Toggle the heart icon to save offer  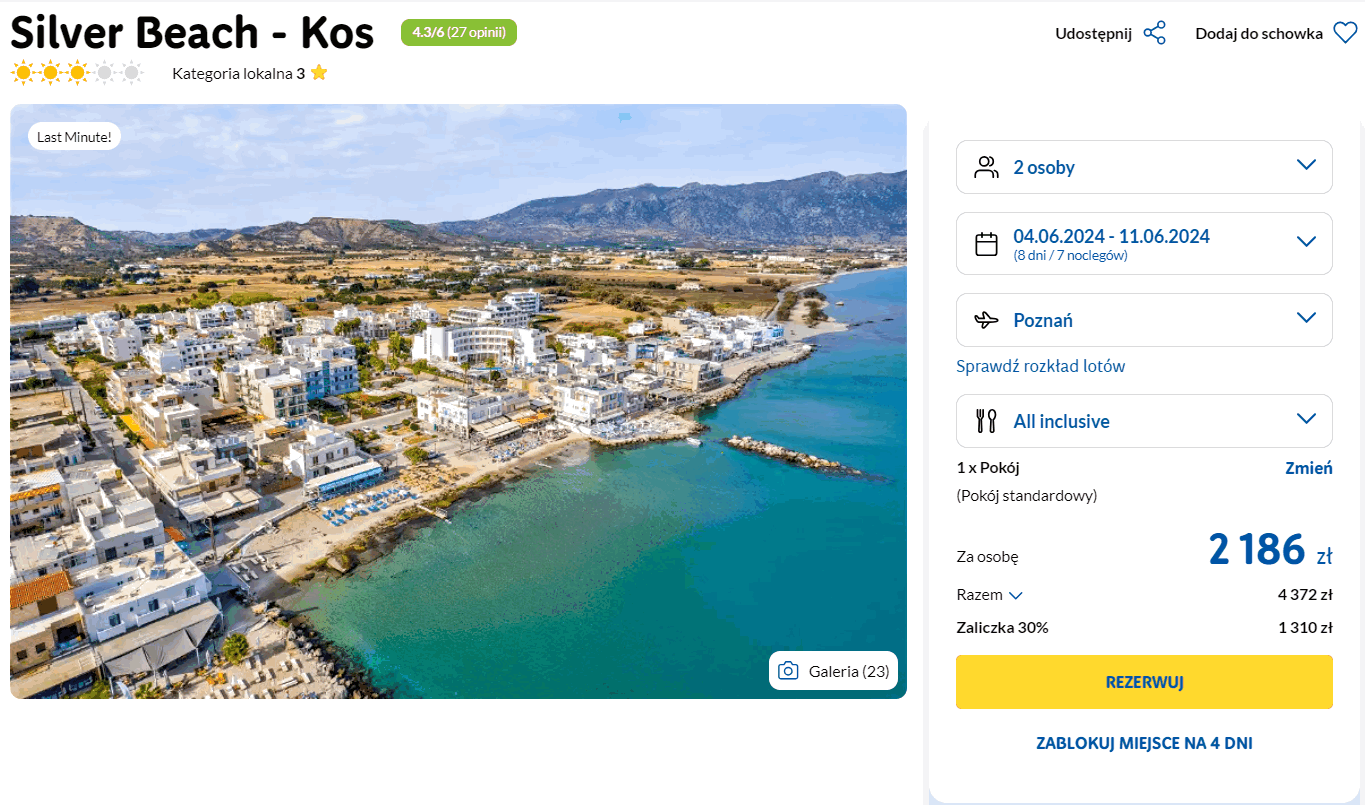pos(1343,33)
